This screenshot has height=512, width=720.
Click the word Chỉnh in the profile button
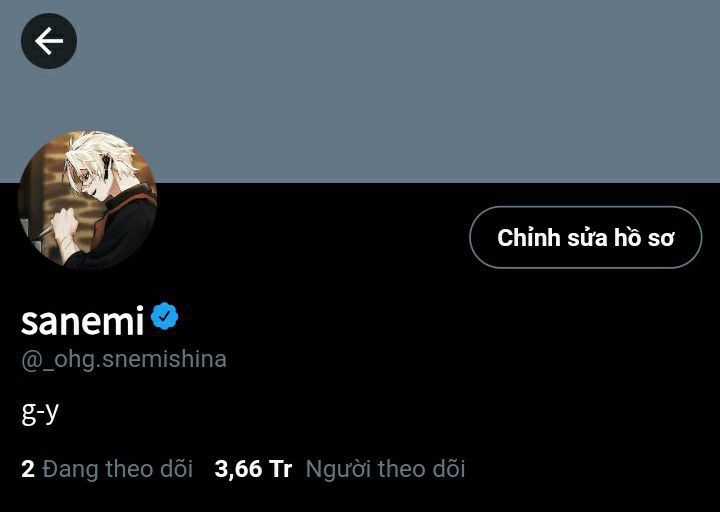(529, 238)
